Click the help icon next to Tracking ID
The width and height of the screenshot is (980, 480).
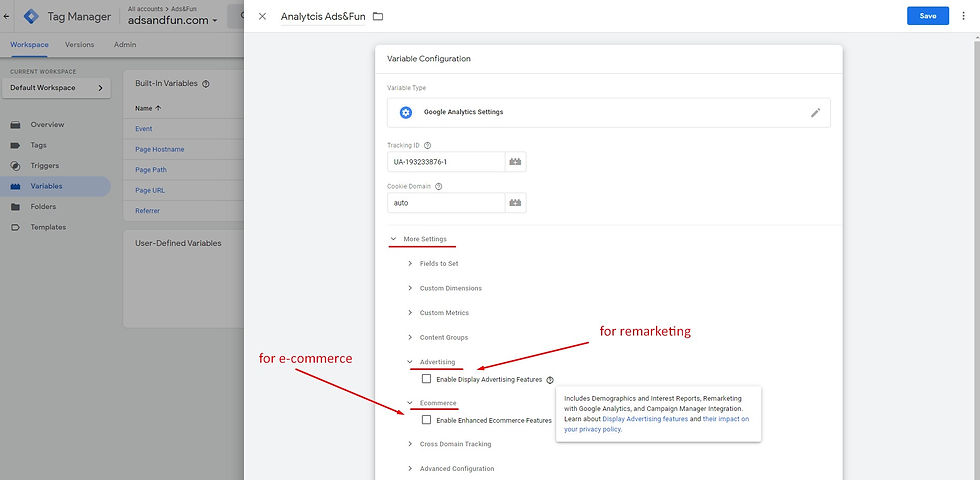point(428,145)
